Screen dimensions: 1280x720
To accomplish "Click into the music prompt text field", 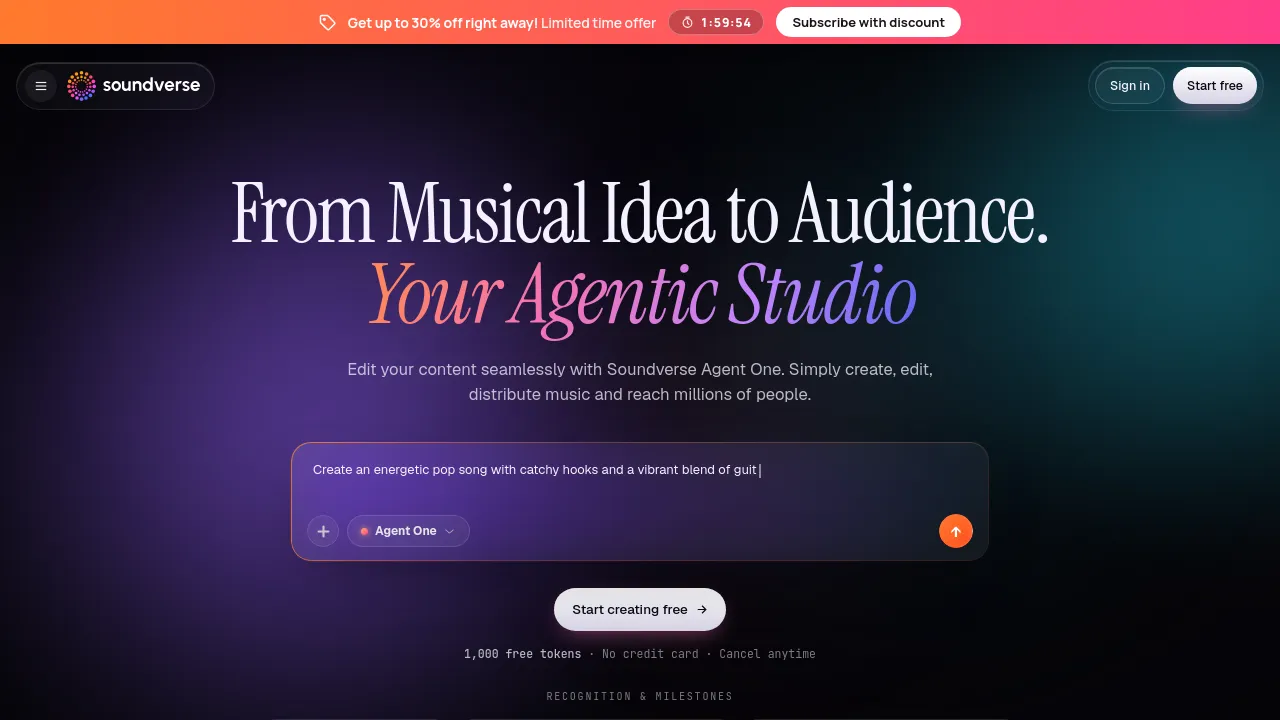I will coord(640,470).
